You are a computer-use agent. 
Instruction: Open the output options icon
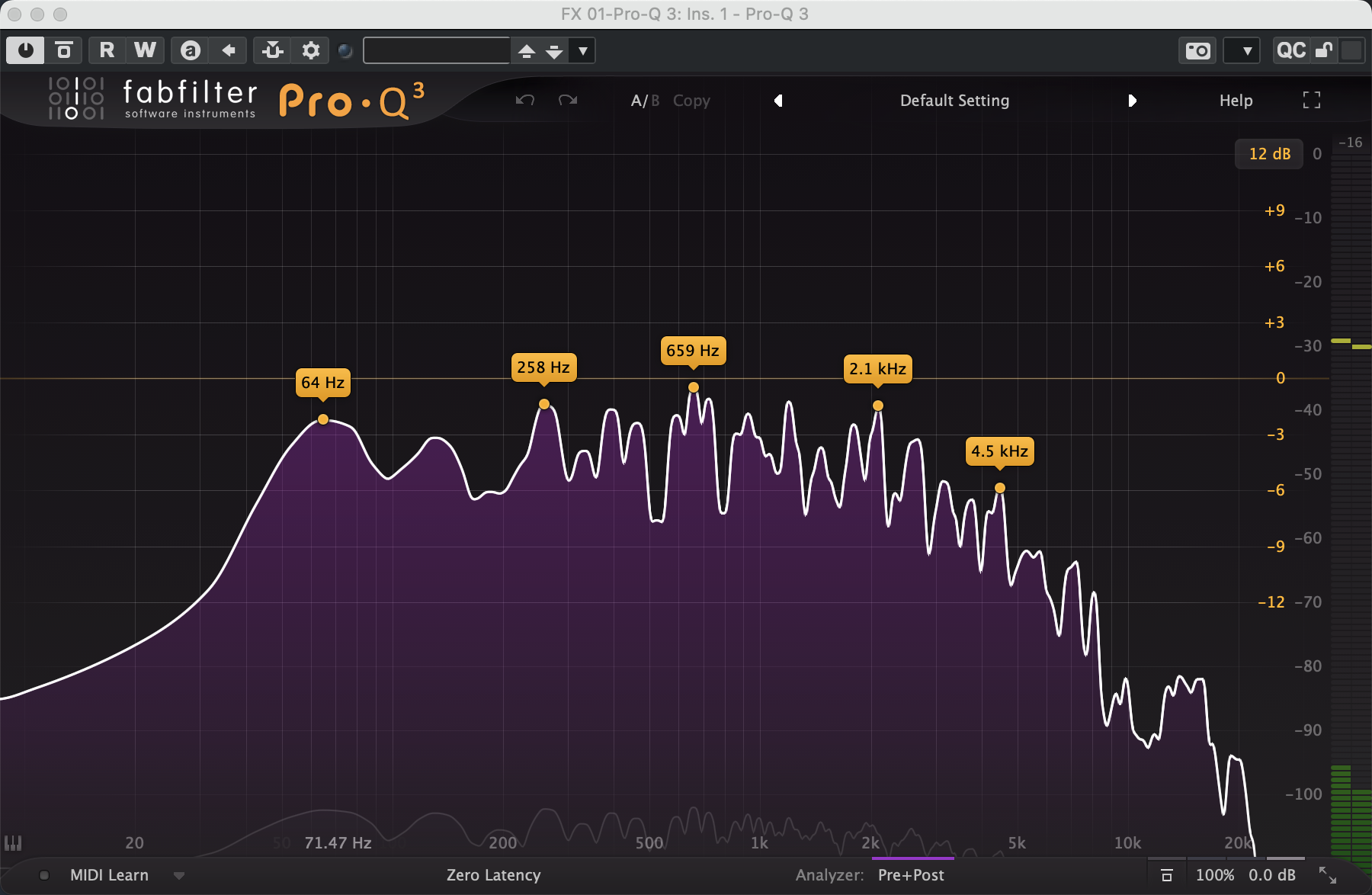click(x=1166, y=875)
